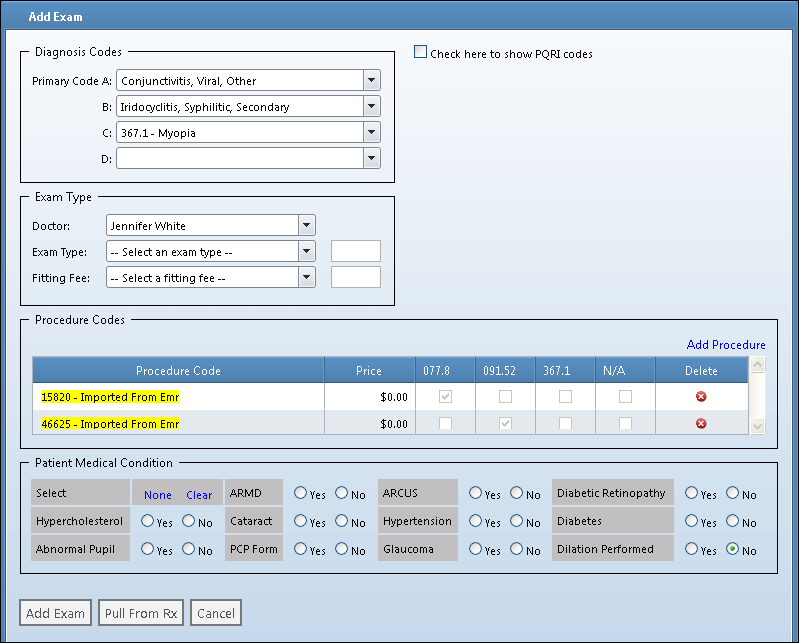Select Yes for Dilation Performed
Image resolution: width=799 pixels, height=643 pixels.
(x=691, y=549)
